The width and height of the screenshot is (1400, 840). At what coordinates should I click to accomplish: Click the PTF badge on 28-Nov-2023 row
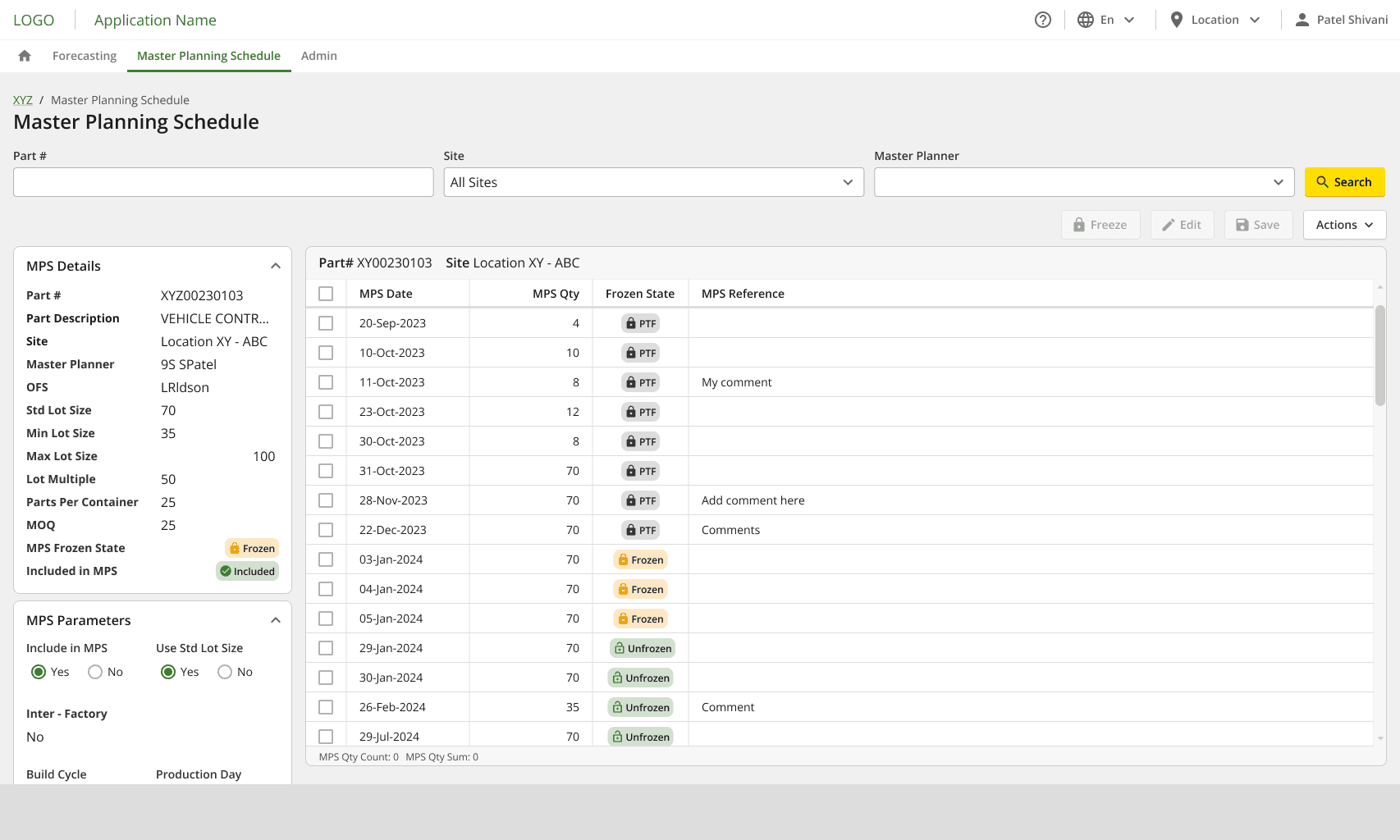641,500
